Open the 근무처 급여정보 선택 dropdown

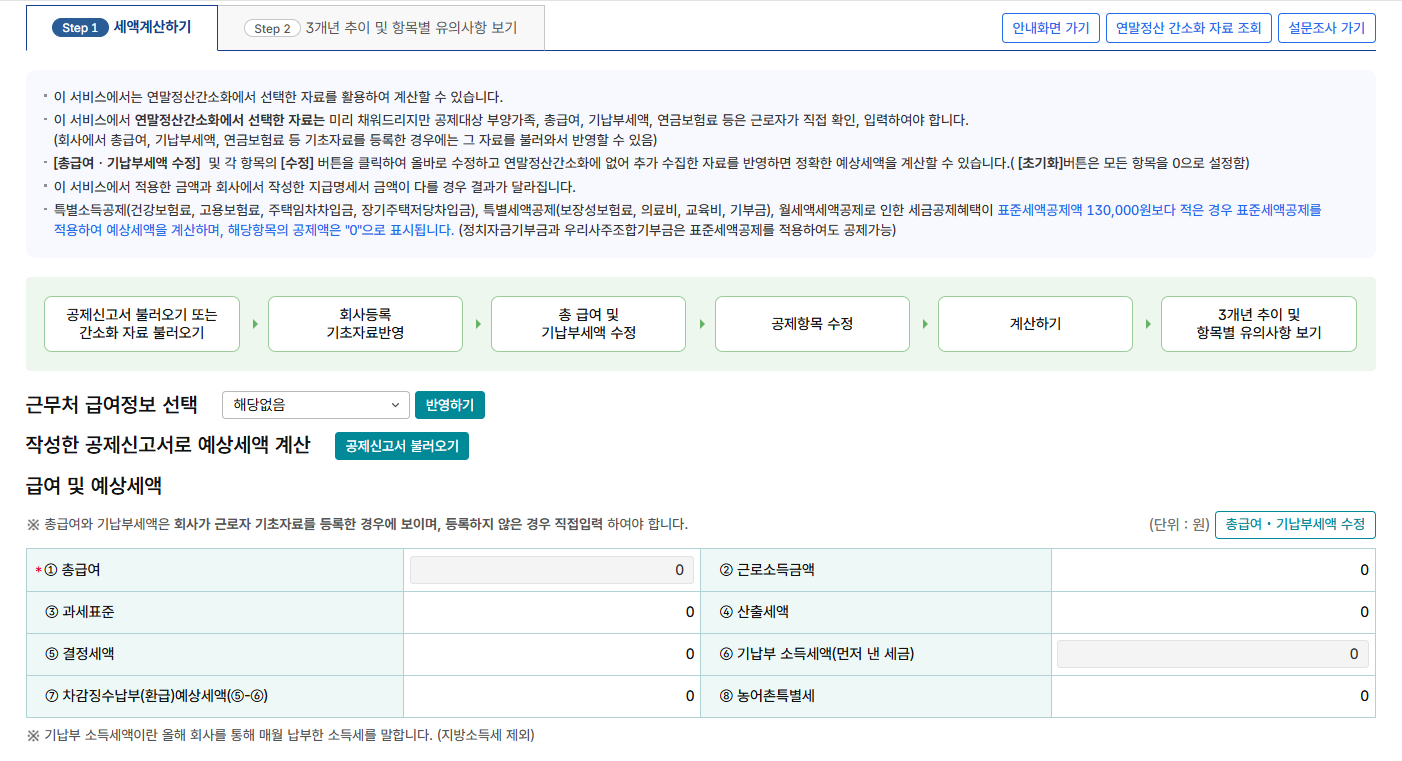315,405
